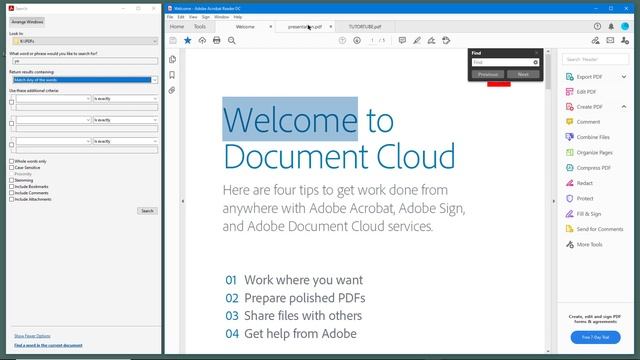640x360 pixels.
Task: Collapse the Create PDF chevron
Action: click(x=624, y=107)
